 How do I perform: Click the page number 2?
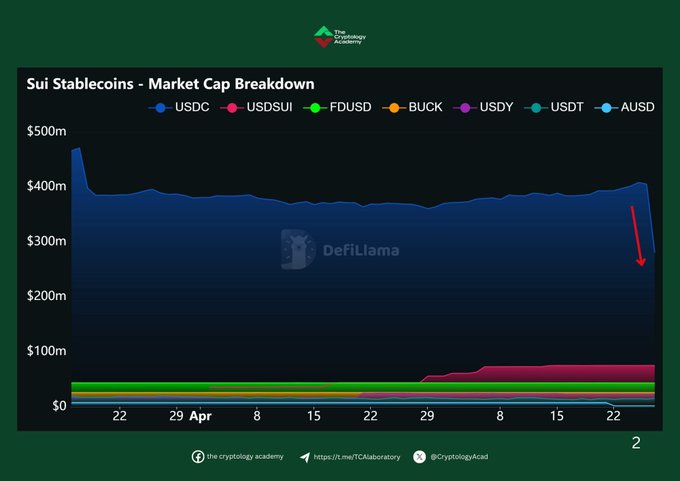[636, 443]
